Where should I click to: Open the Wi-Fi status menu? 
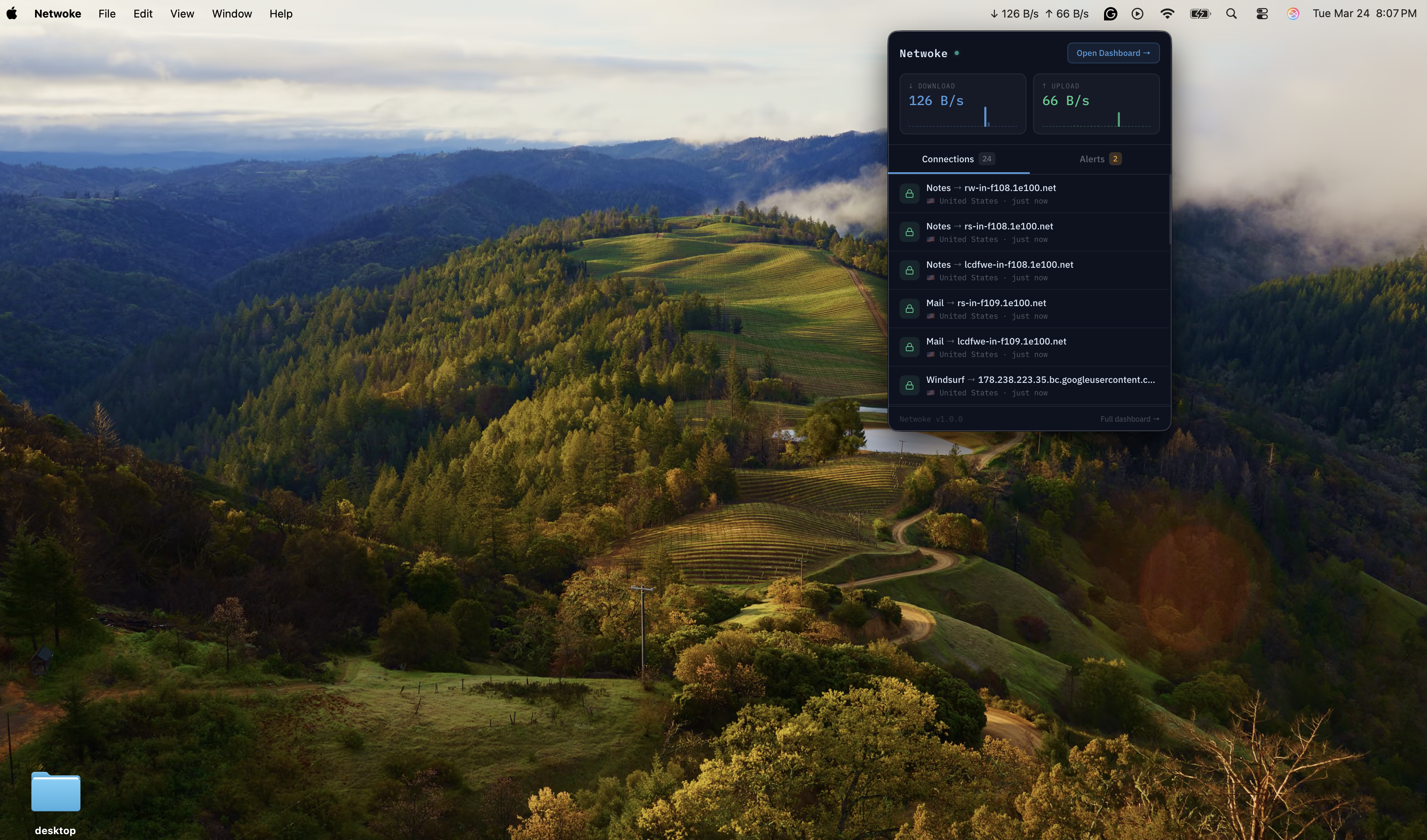1167,14
